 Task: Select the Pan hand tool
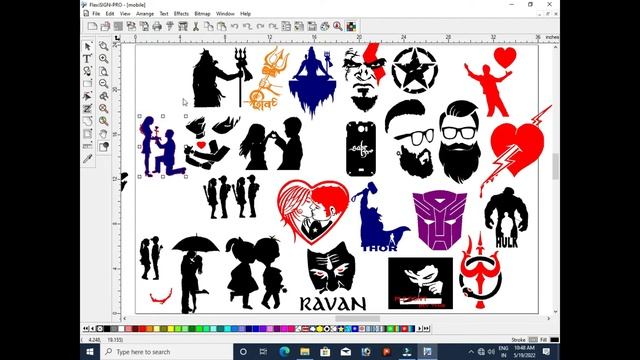point(104,133)
